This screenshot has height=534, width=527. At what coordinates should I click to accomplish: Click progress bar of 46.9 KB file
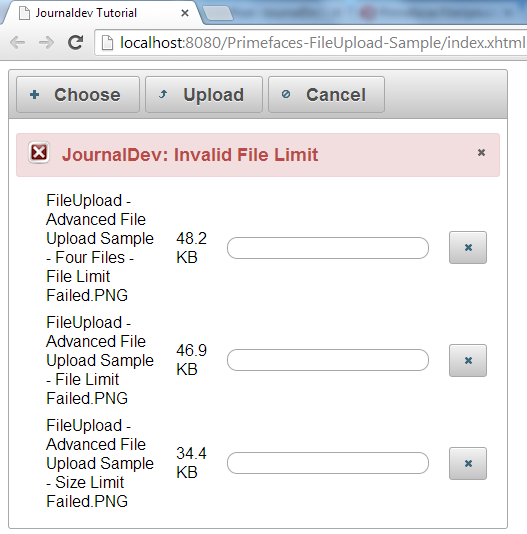(328, 360)
